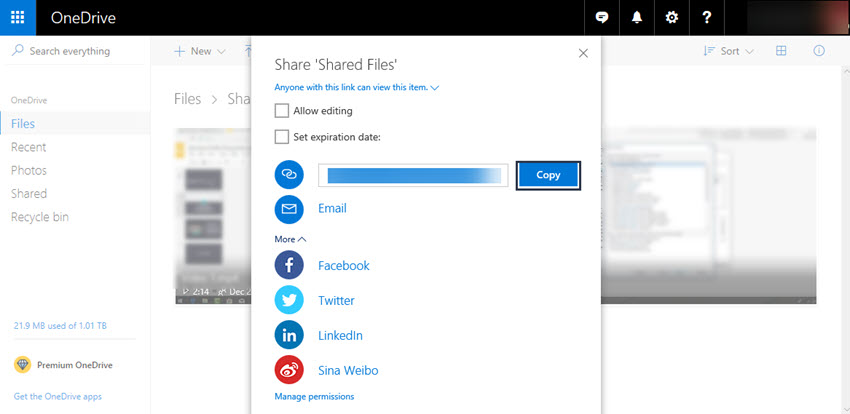Copy the sharing link
850x414 pixels.
pyautogui.click(x=548, y=175)
